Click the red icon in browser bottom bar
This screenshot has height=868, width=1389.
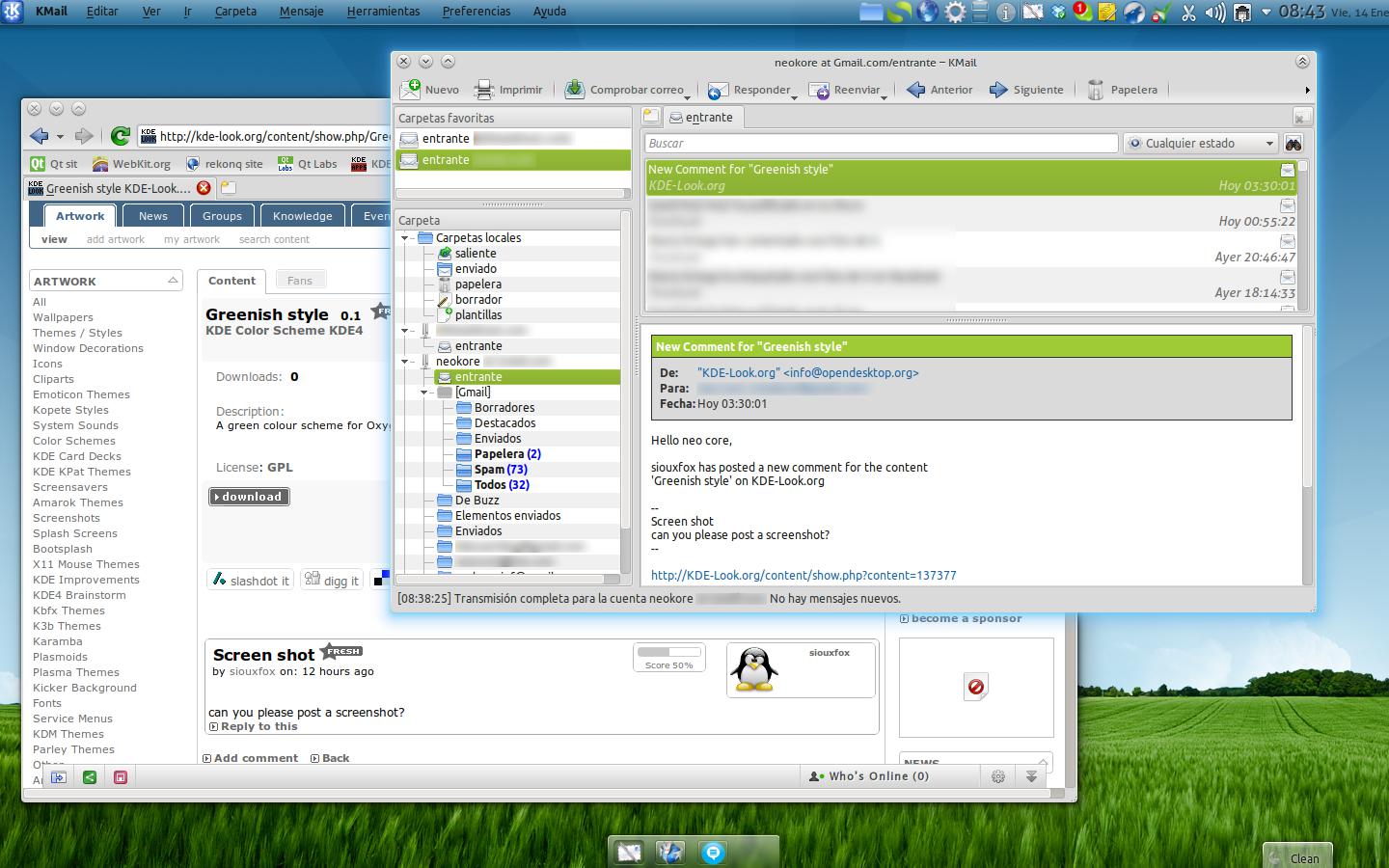(121, 777)
